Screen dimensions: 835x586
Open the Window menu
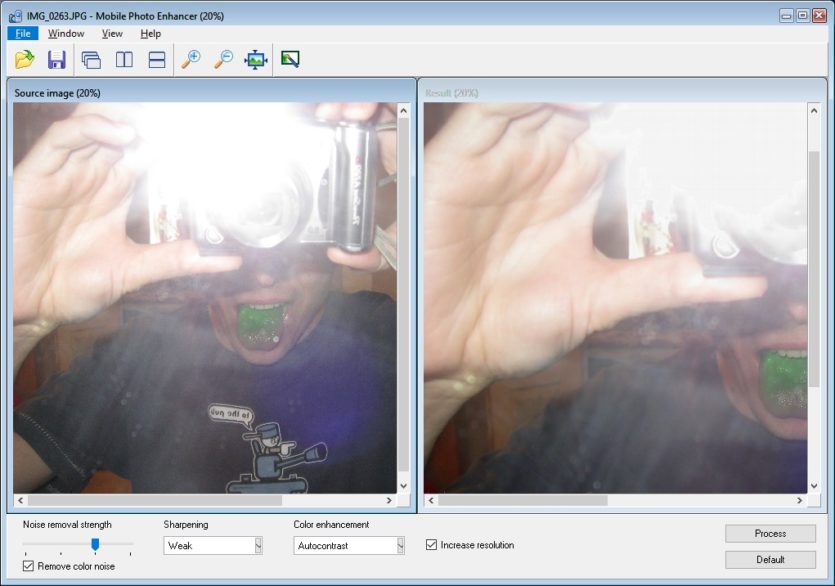tap(66, 34)
